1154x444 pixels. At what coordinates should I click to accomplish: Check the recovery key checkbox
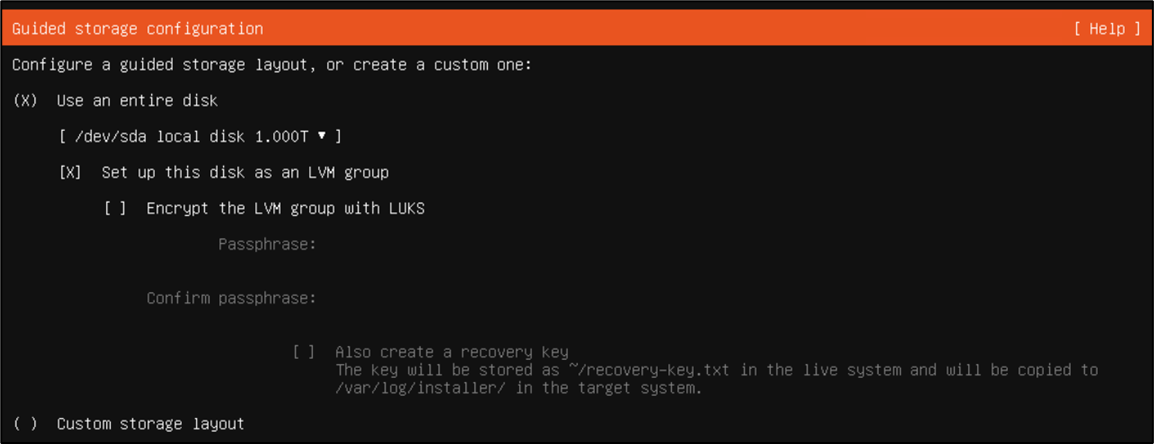[x=304, y=352]
